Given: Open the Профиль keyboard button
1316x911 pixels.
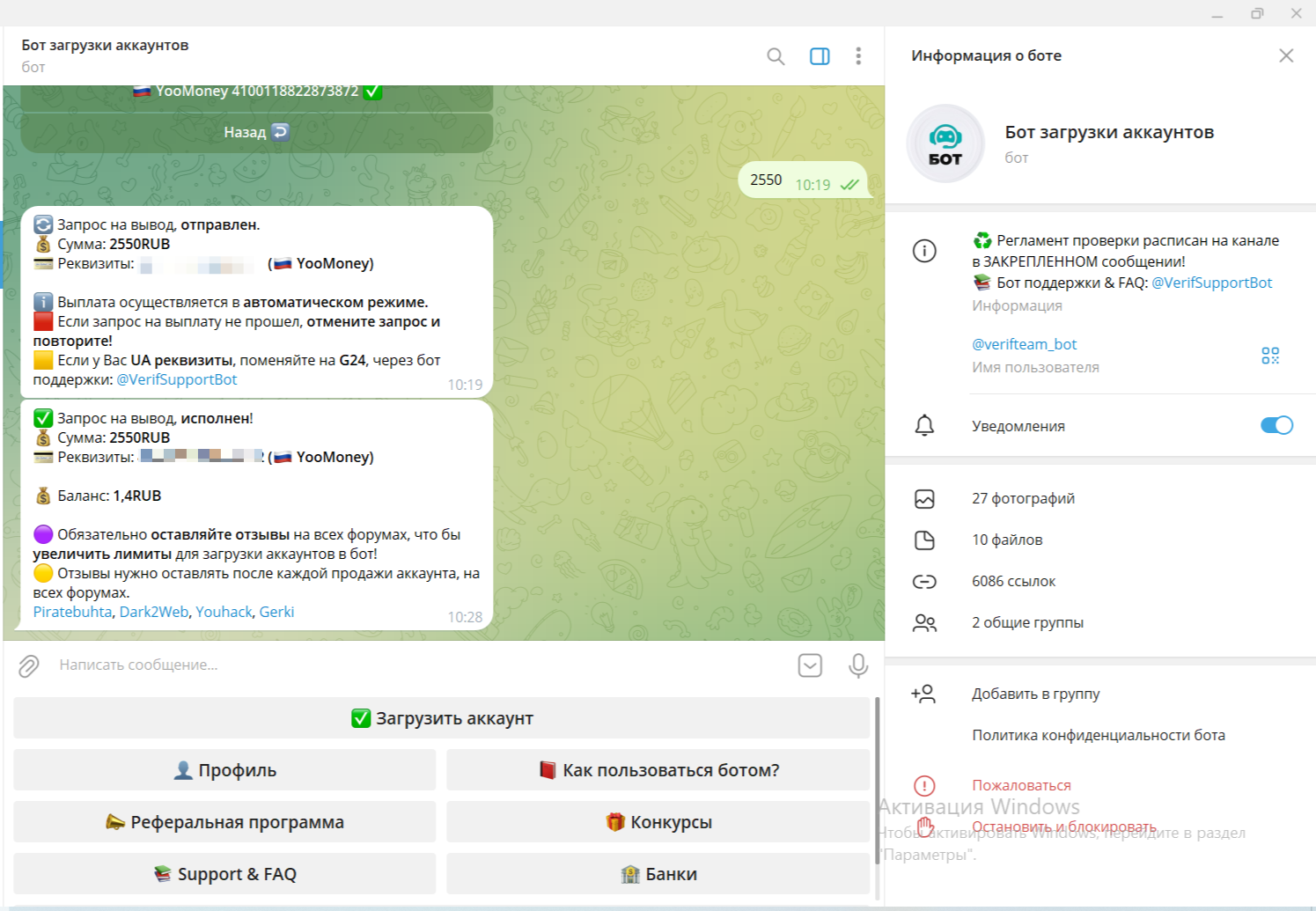Looking at the screenshot, I should tap(224, 770).
